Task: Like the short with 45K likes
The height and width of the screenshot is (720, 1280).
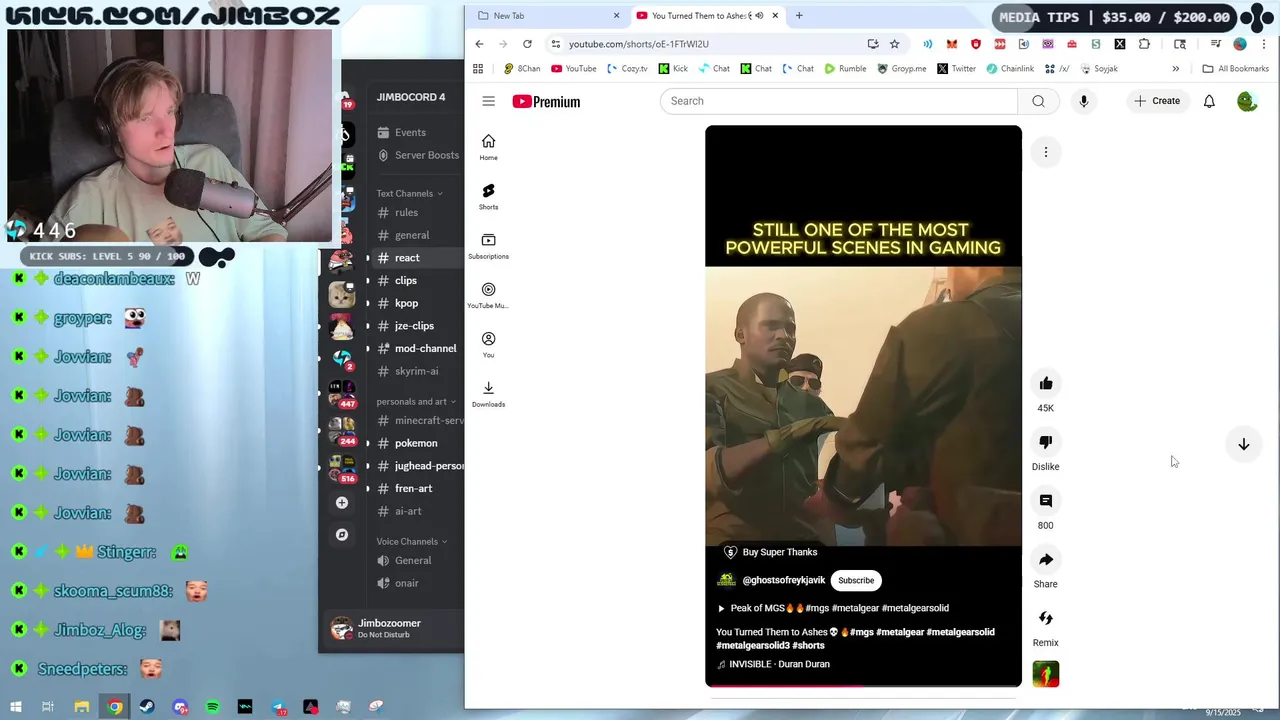Action: pyautogui.click(x=1046, y=384)
